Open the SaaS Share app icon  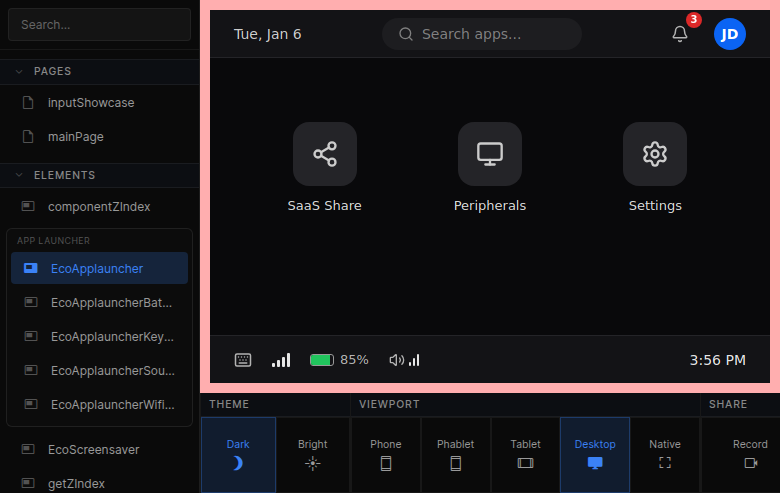(x=324, y=154)
